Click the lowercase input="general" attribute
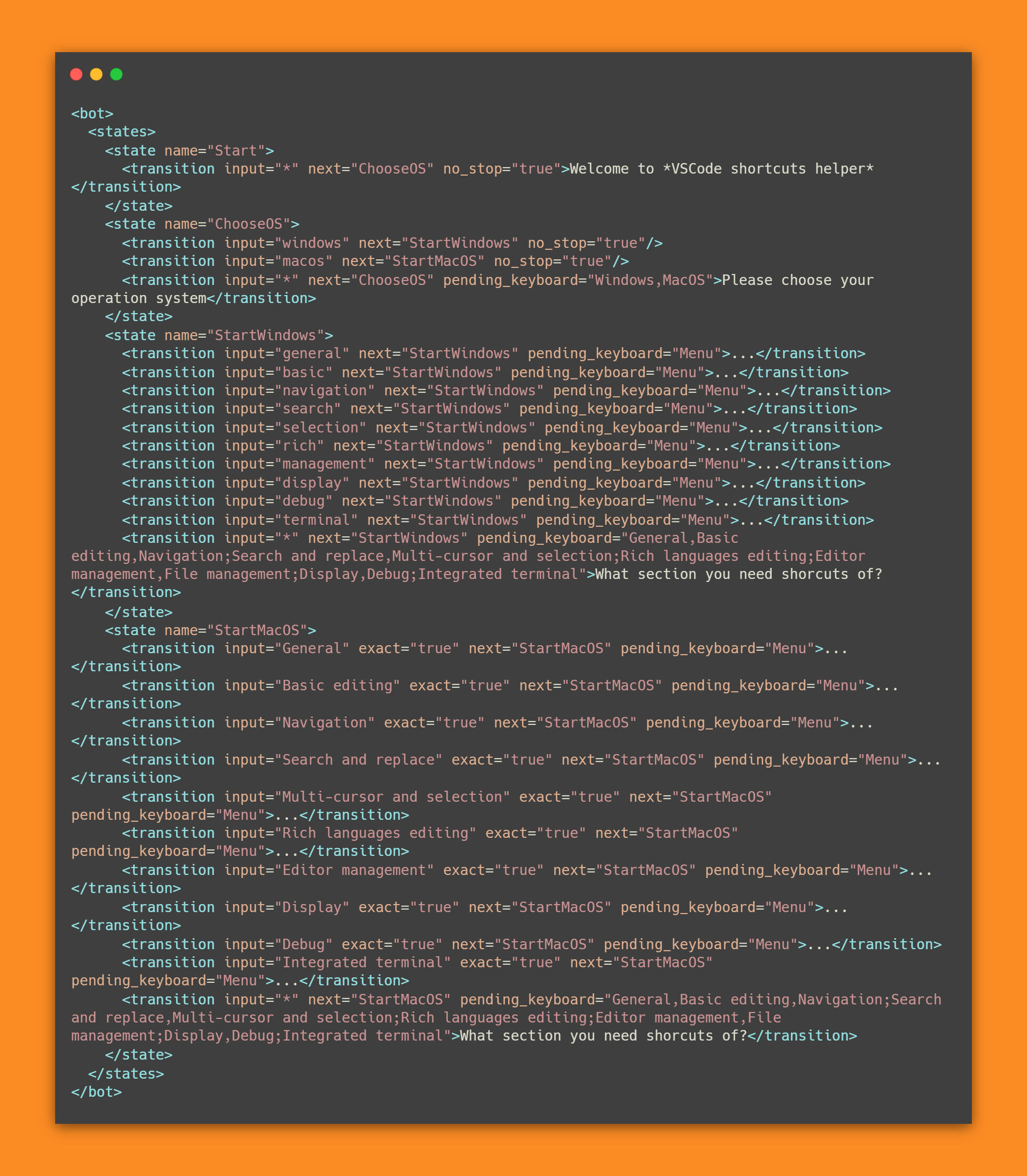1027x1176 pixels. (286, 353)
